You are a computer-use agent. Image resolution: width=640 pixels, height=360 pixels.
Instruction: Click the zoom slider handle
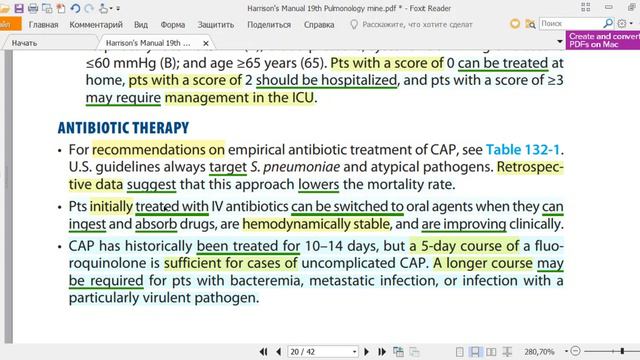pos(622,351)
